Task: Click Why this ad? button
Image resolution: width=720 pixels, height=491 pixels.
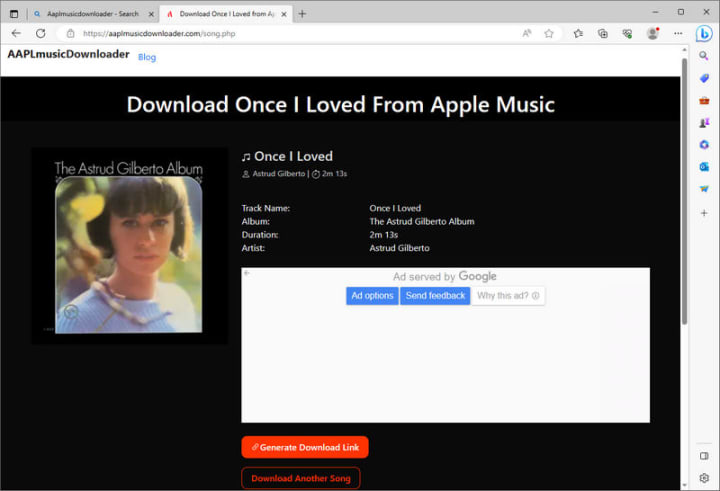Action: pyautogui.click(x=508, y=295)
